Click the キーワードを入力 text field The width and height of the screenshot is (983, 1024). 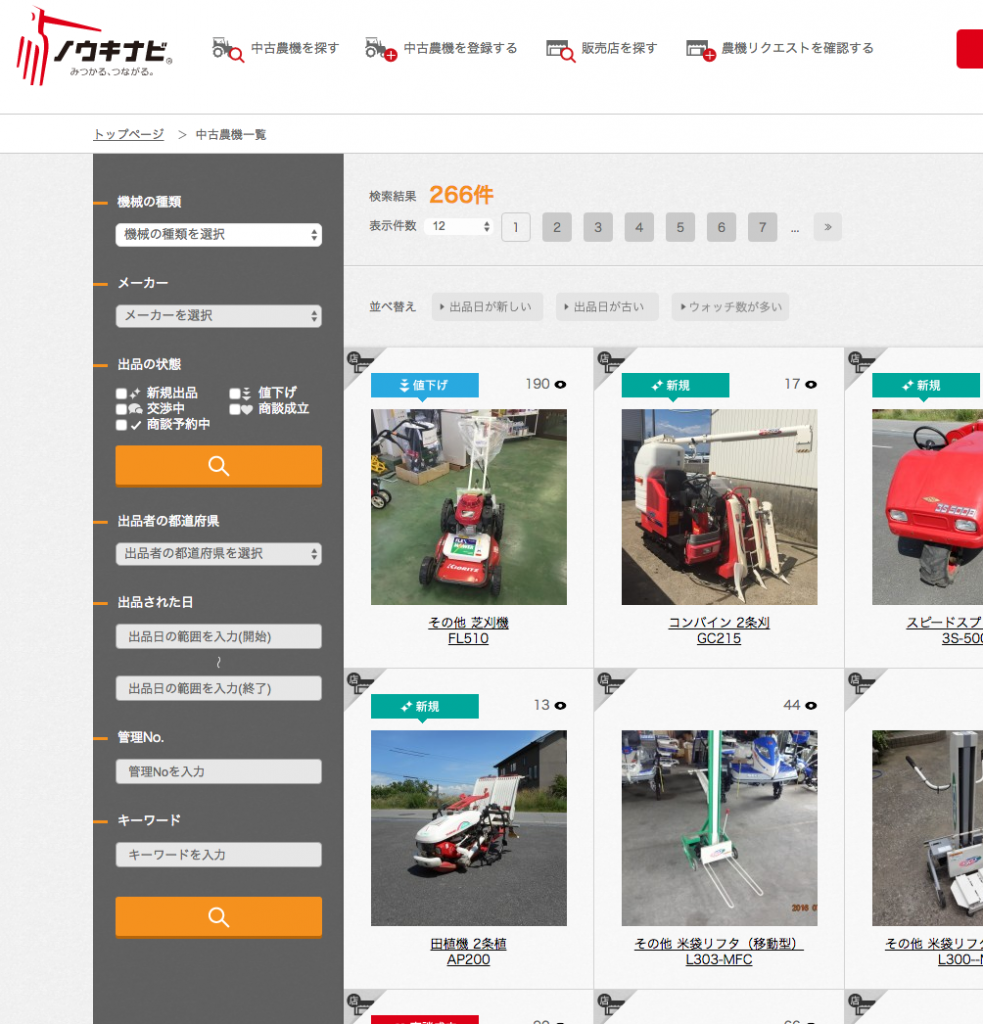218,855
